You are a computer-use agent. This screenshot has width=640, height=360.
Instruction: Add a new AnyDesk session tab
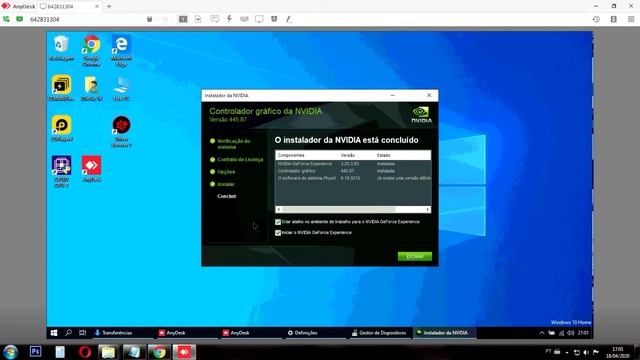109,7
